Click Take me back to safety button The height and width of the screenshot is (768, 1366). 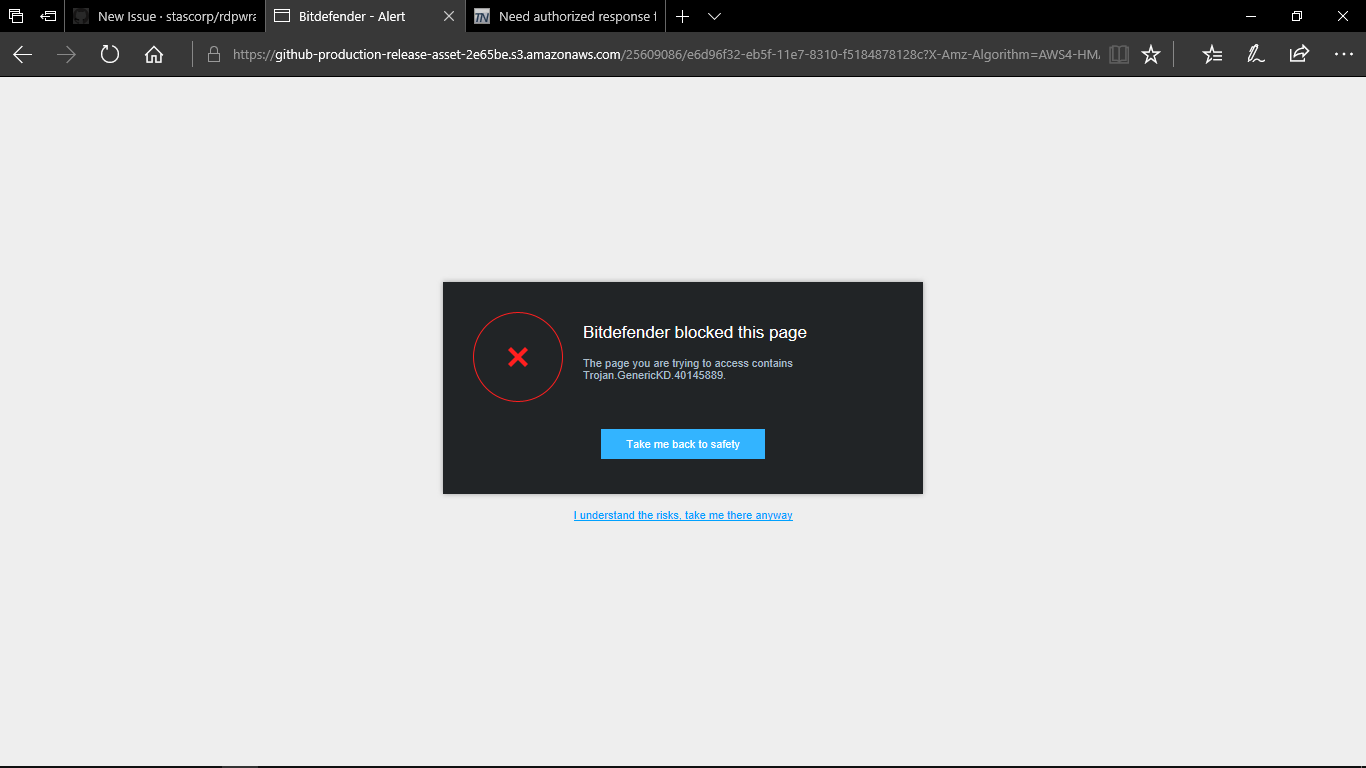[x=683, y=444]
